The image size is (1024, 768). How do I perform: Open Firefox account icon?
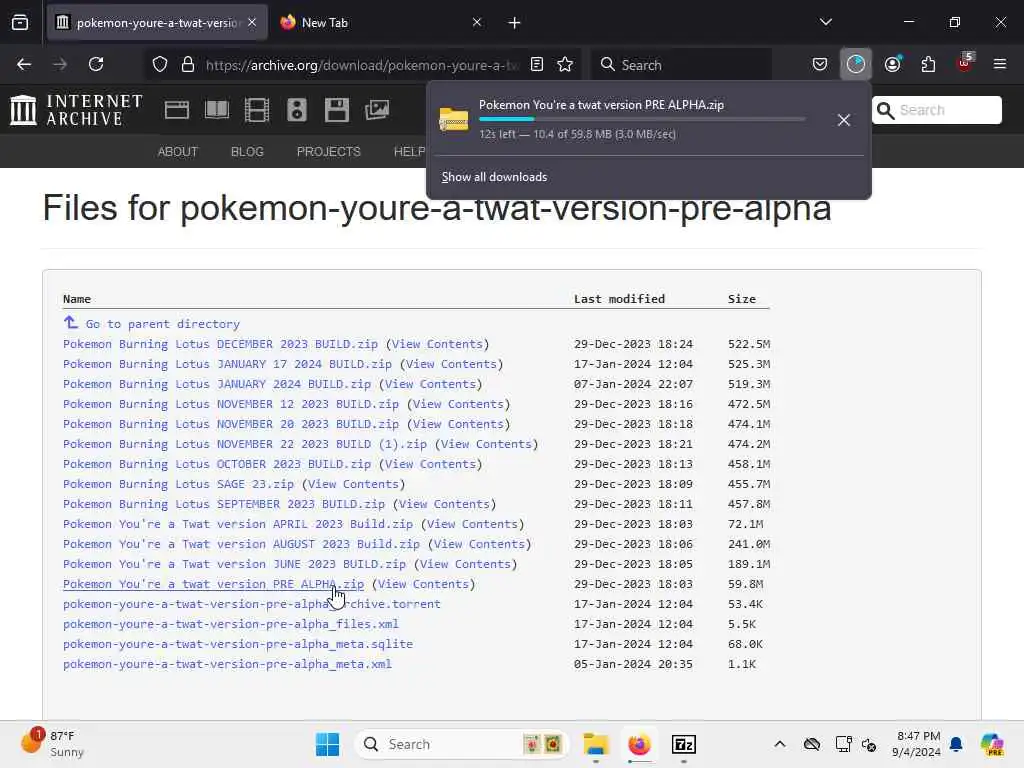892,64
